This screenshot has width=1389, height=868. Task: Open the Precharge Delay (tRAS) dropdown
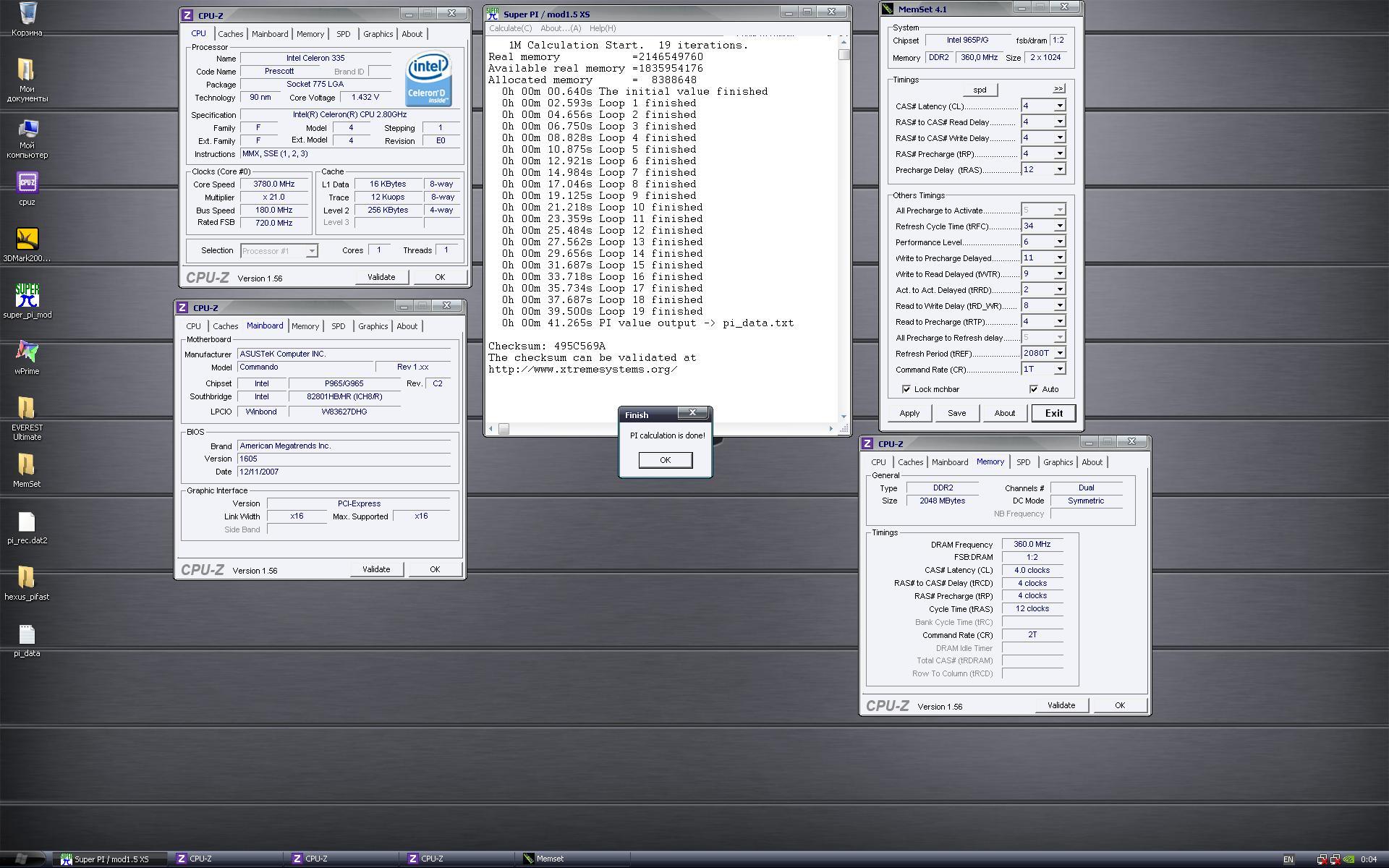(1060, 169)
